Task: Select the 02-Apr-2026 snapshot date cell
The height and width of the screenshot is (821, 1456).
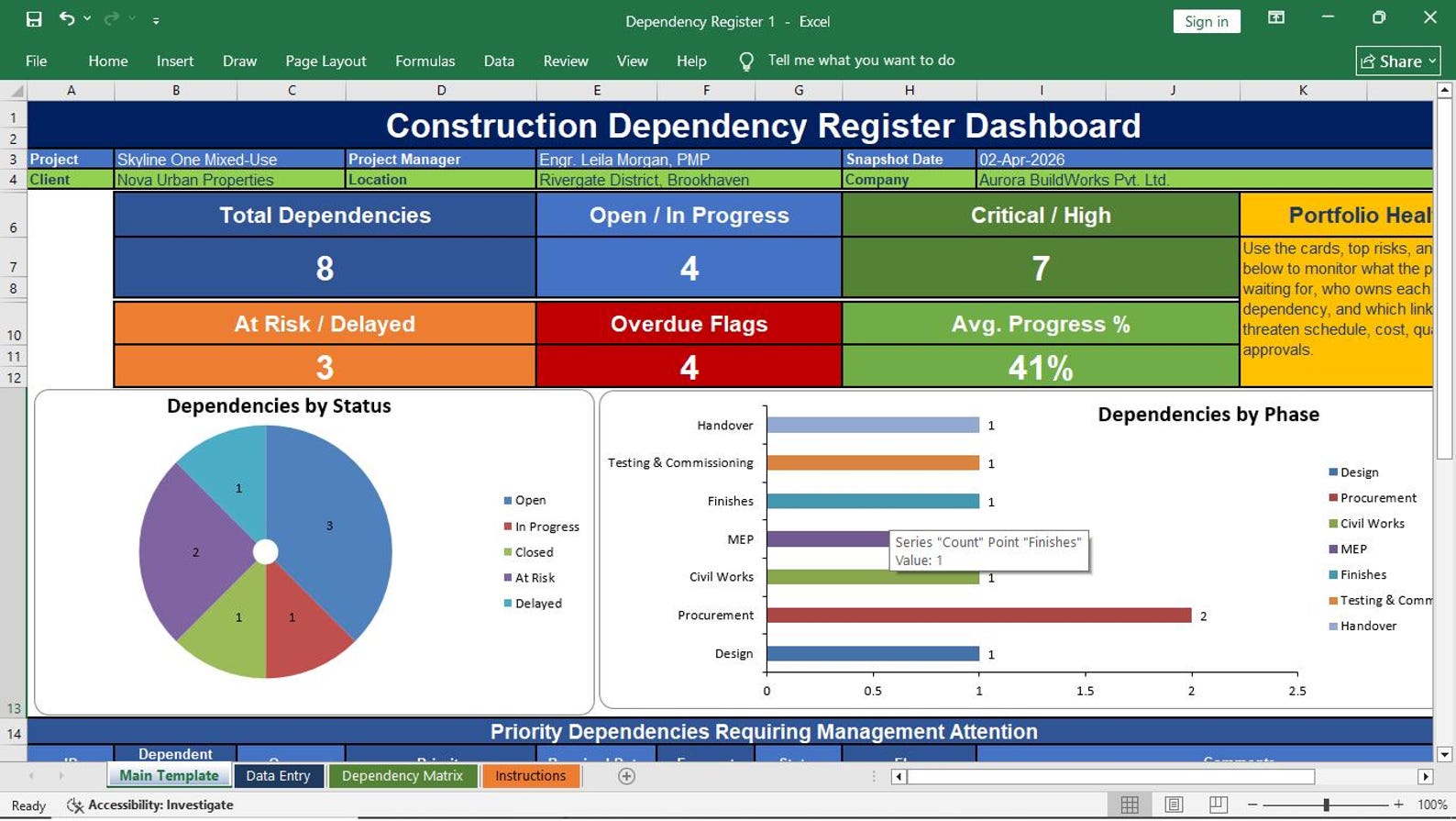Action: tap(1204, 159)
